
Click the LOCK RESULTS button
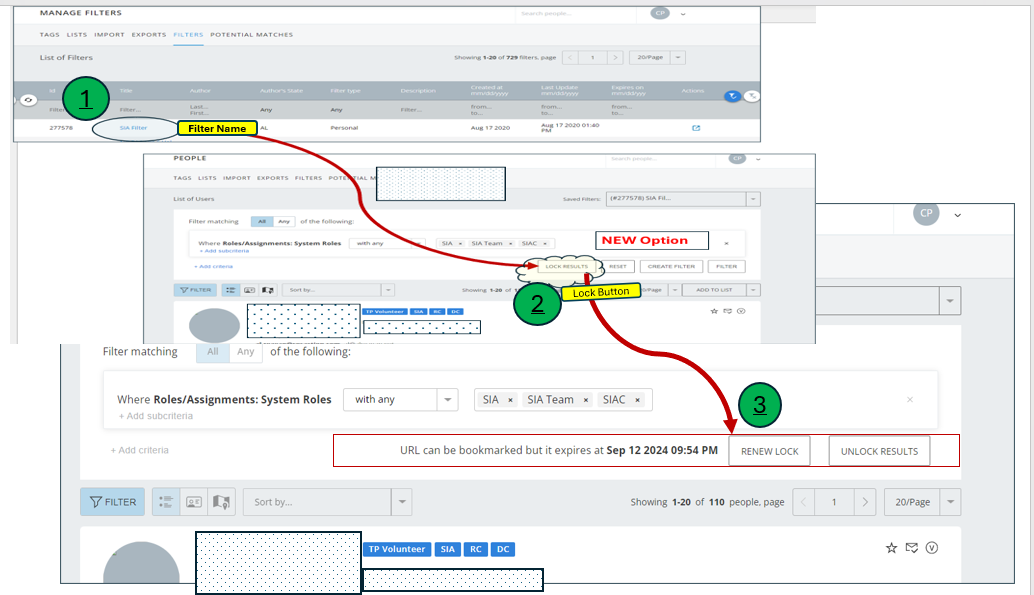(x=566, y=267)
